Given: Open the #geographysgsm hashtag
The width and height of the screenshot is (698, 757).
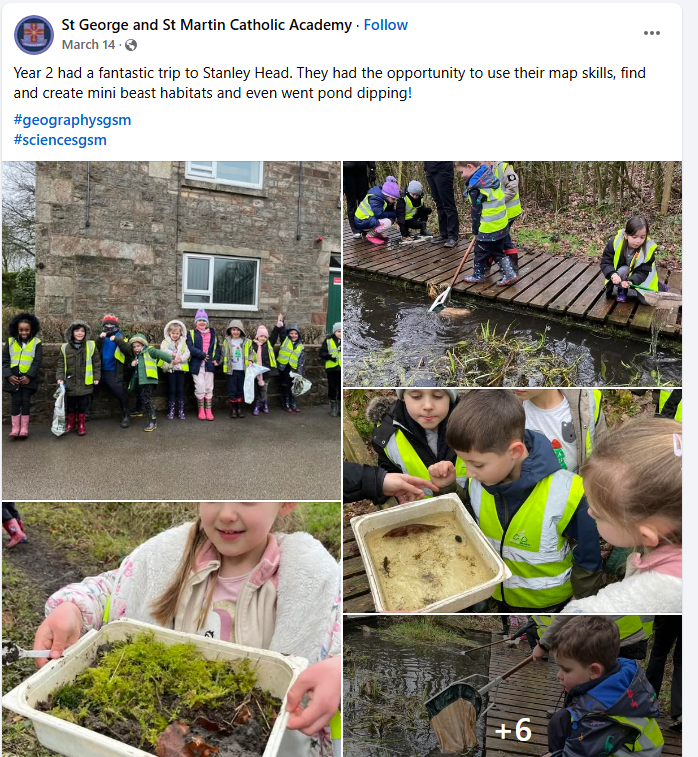Looking at the screenshot, I should [x=72, y=120].
